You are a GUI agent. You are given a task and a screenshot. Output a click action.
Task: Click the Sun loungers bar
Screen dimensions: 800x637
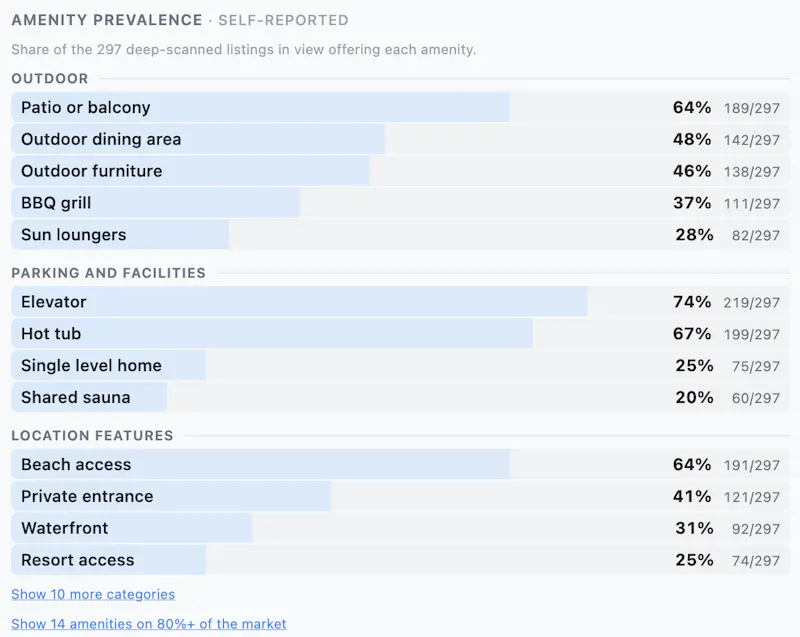(x=401, y=235)
